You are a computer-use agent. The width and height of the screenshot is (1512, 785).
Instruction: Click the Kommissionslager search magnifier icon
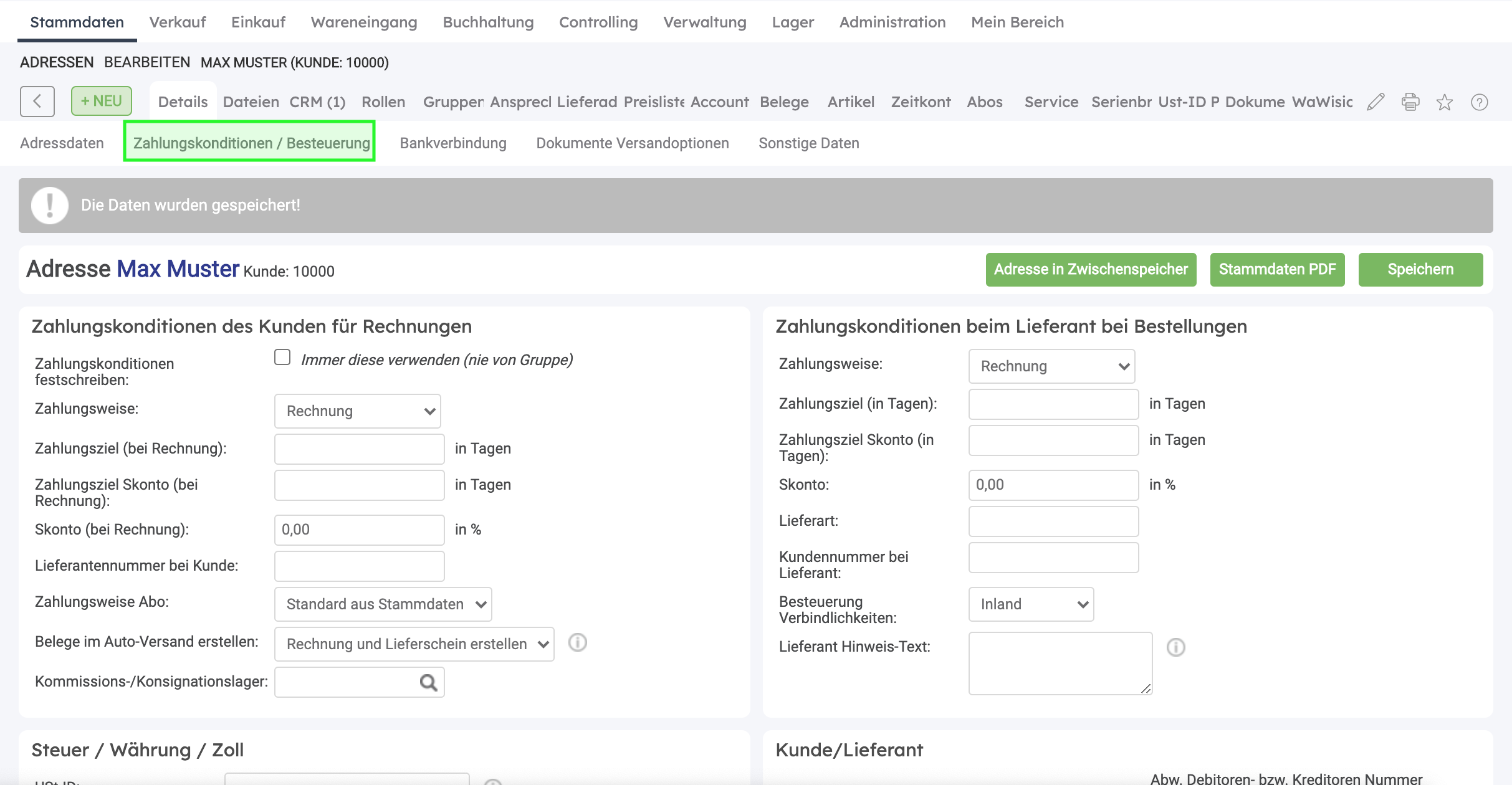click(x=428, y=683)
